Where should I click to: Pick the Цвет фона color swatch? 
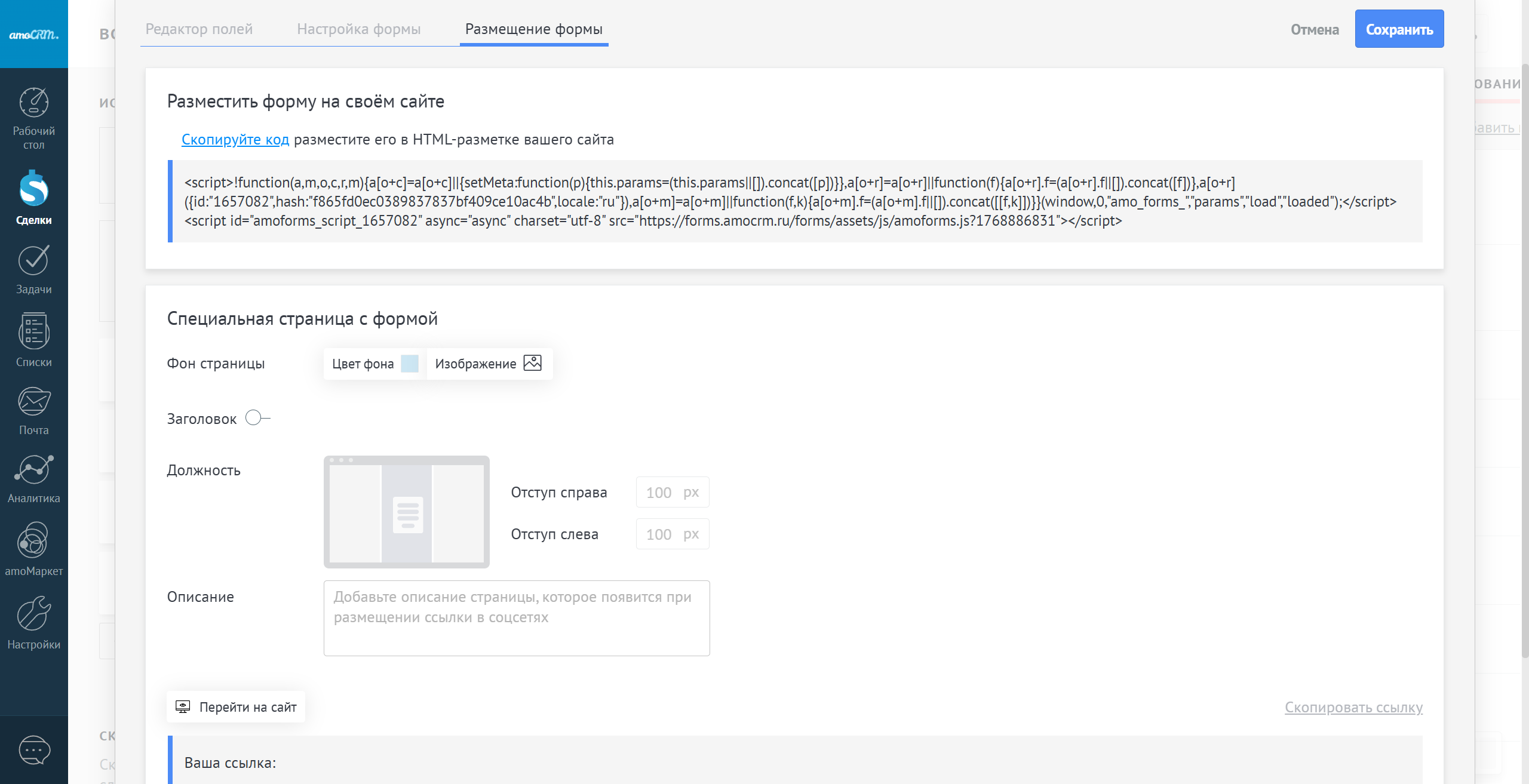pos(409,364)
